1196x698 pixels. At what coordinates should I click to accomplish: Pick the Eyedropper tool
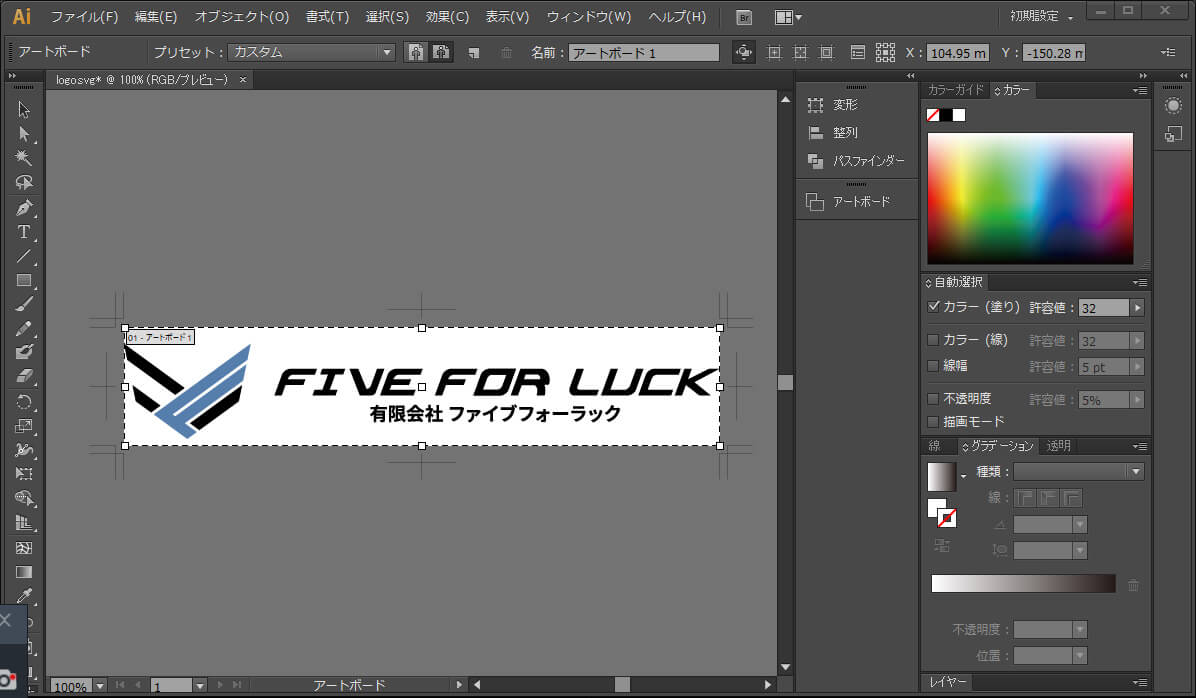[x=24, y=596]
